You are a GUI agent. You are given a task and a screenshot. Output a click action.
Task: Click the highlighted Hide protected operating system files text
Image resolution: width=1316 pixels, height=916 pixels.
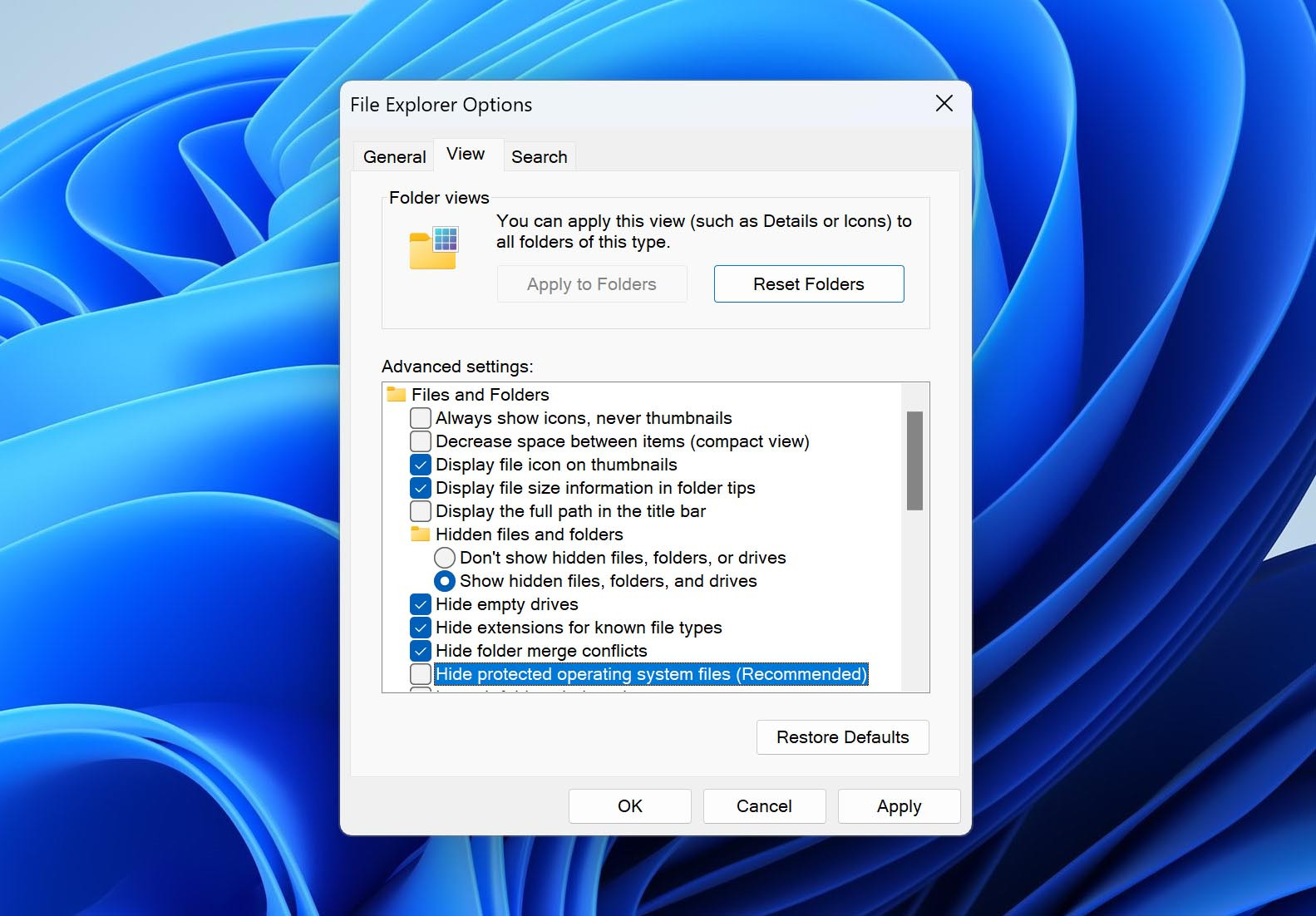[651, 674]
